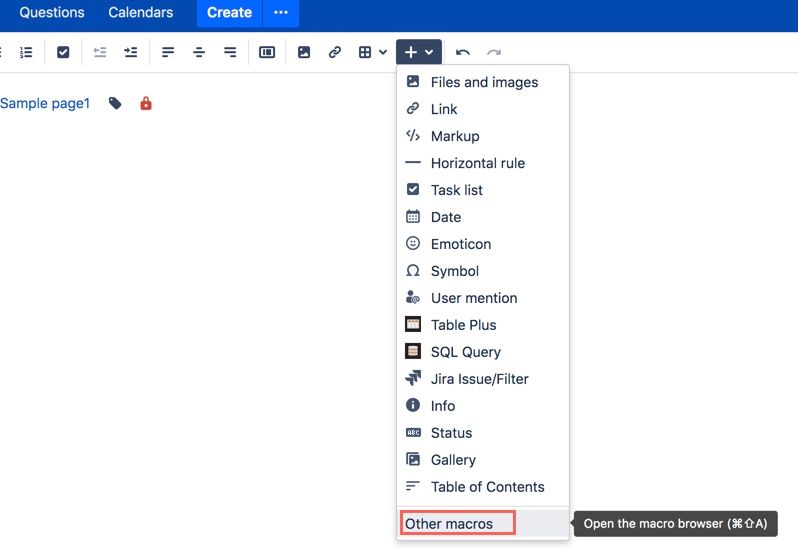Toggle the Insert more content plus dropdown

[419, 52]
